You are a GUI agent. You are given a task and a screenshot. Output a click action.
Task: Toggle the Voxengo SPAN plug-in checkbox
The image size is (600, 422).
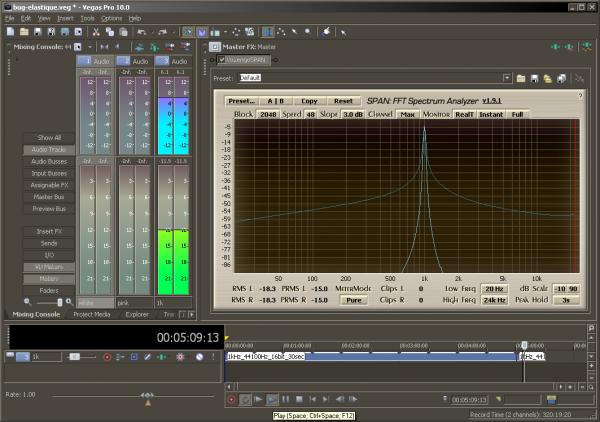[x=222, y=60]
